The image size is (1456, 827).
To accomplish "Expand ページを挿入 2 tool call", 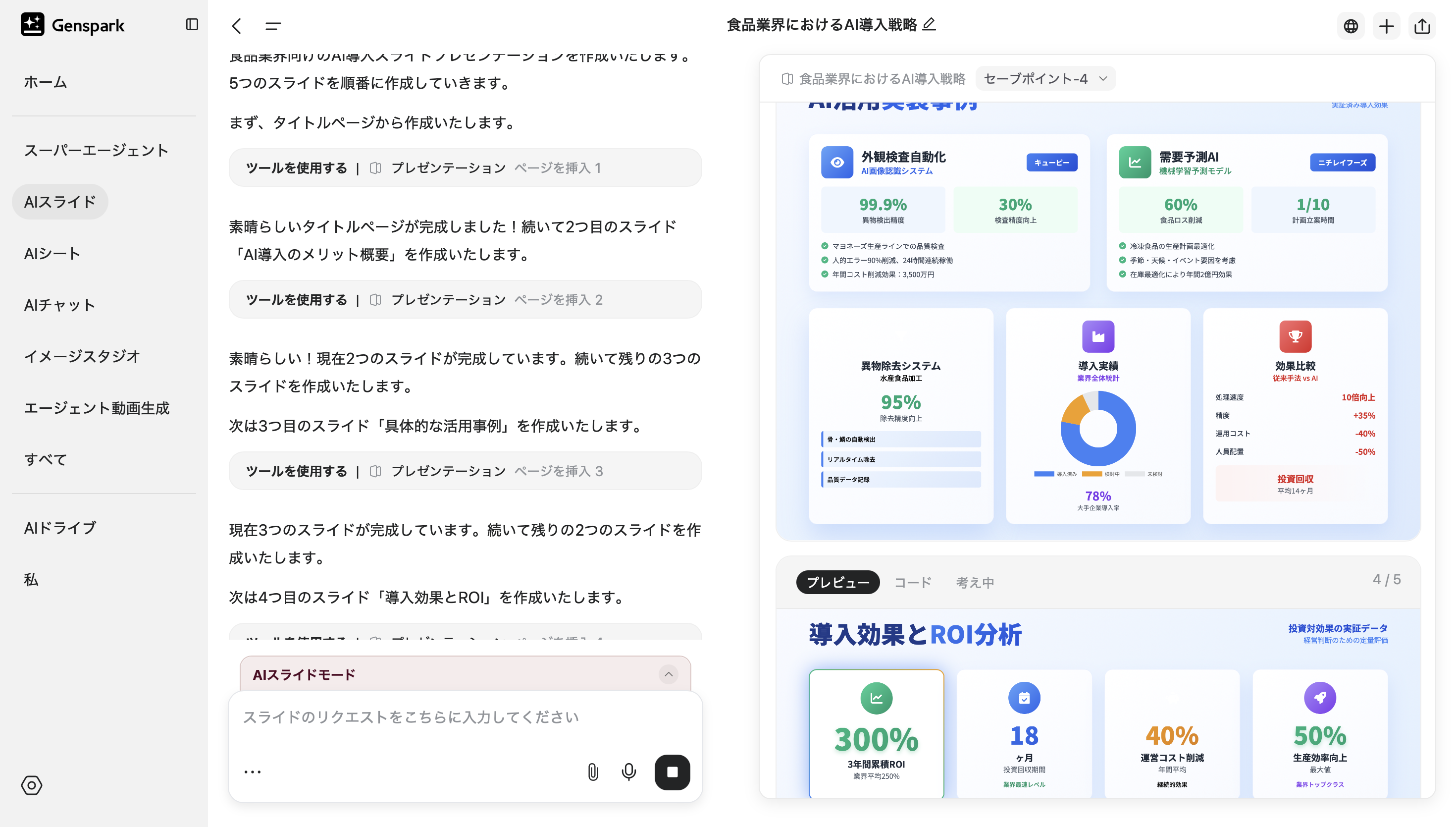I will (x=465, y=299).
